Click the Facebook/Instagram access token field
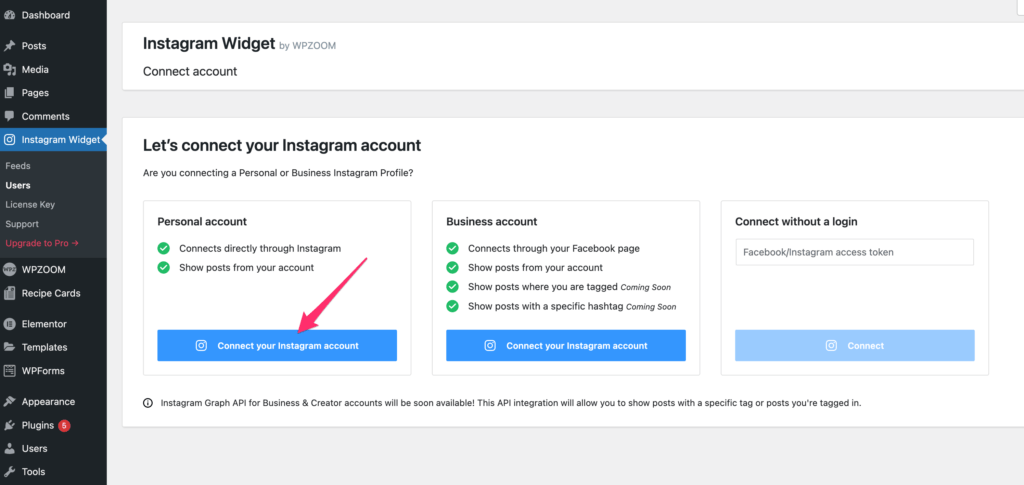1024x485 pixels. point(854,252)
